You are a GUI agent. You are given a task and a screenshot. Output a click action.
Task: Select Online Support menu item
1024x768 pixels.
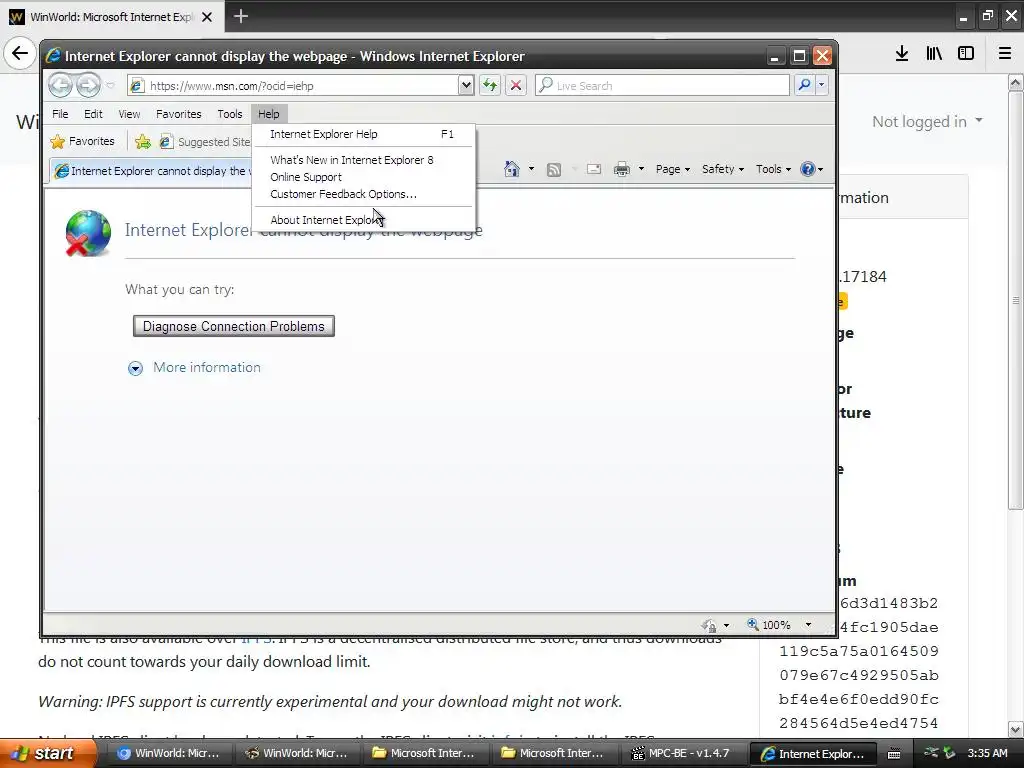tap(364, 177)
